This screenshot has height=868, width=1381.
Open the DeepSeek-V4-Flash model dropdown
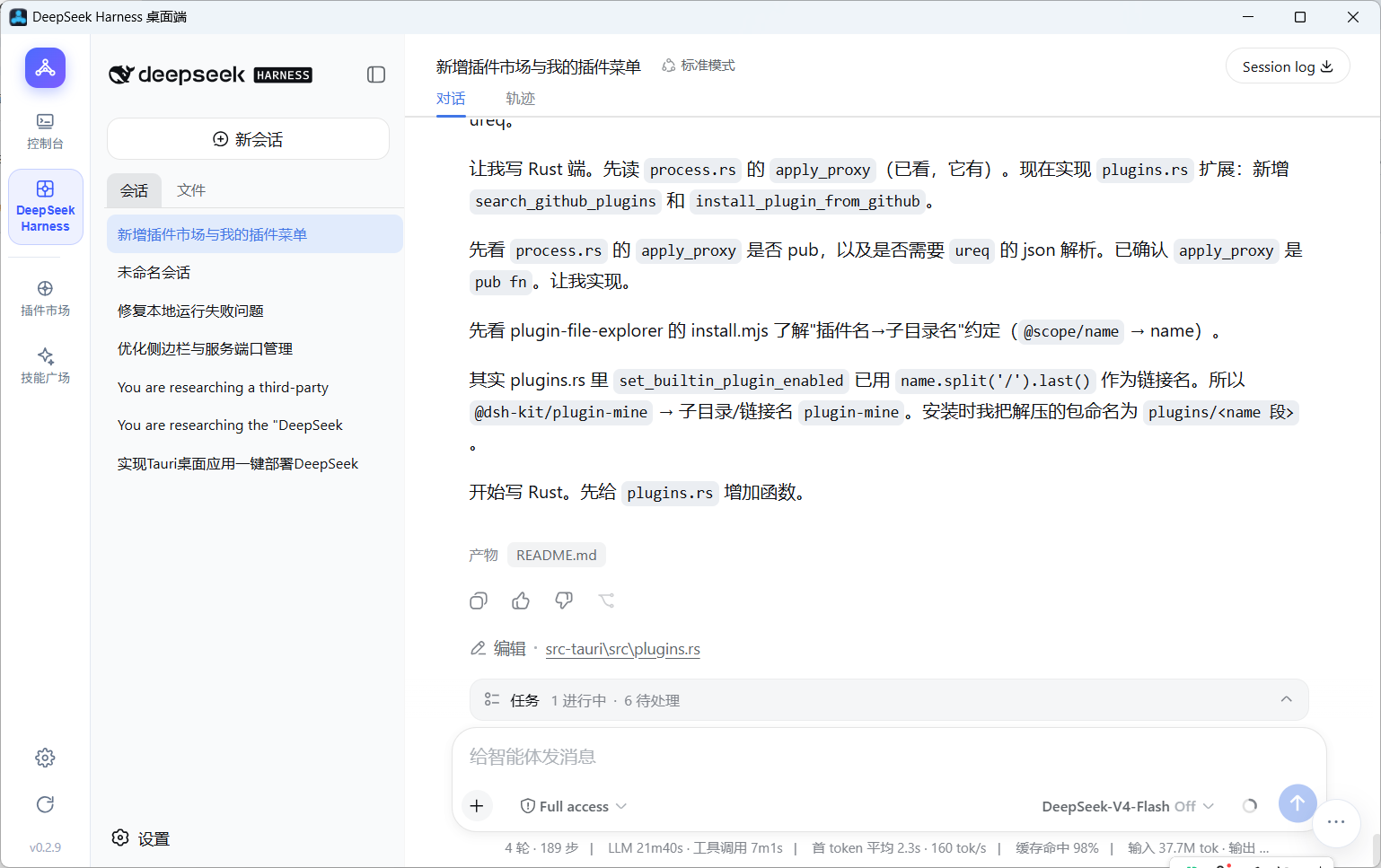click(x=1128, y=806)
